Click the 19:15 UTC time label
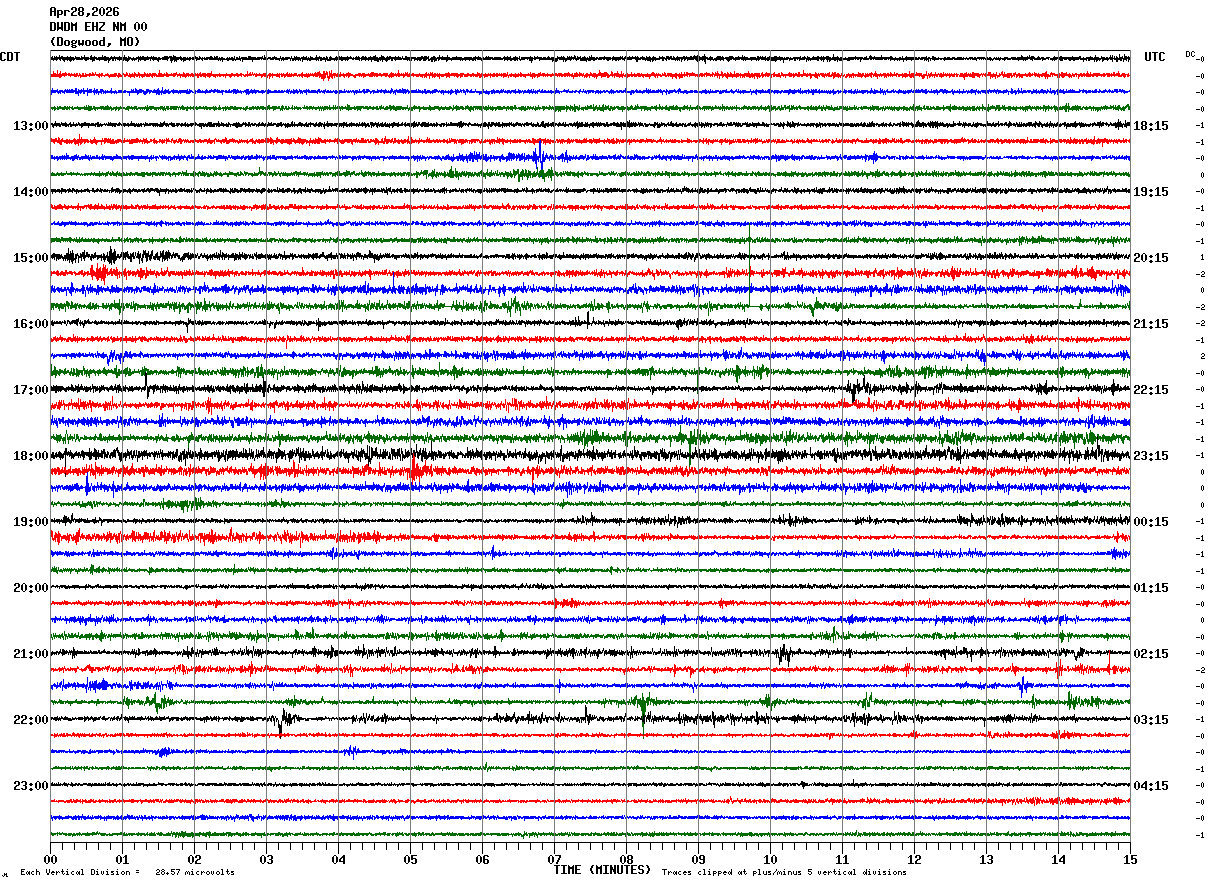The image size is (1210, 886). click(x=1150, y=192)
